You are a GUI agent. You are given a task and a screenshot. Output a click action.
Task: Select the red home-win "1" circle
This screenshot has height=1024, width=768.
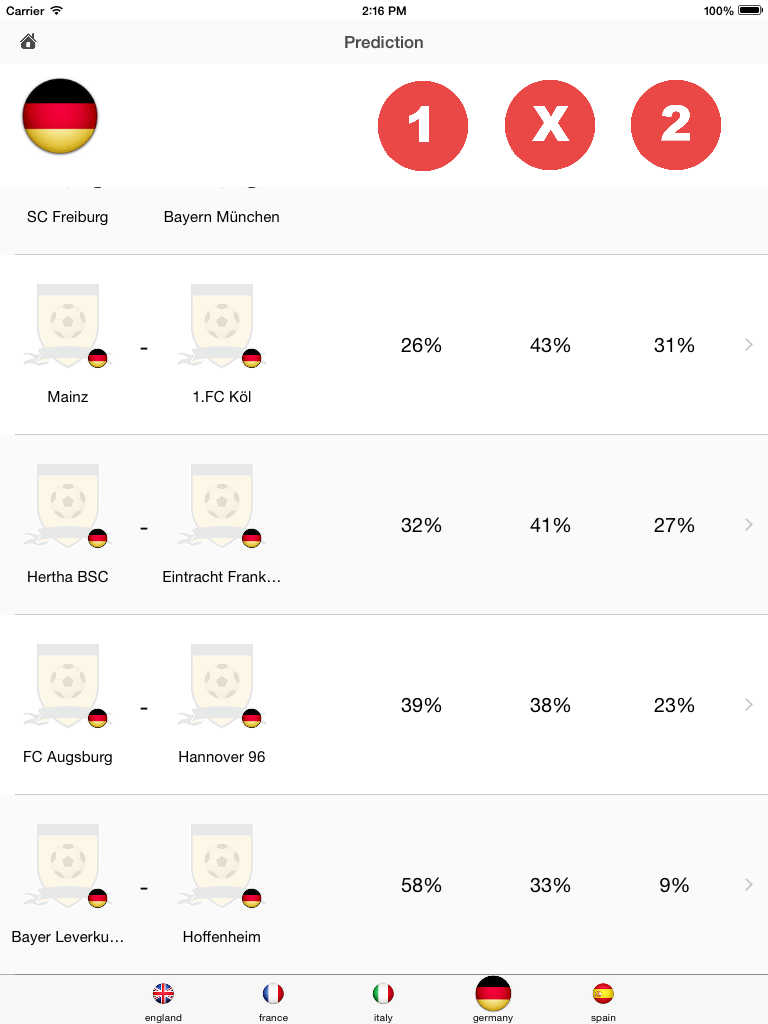[x=422, y=126]
